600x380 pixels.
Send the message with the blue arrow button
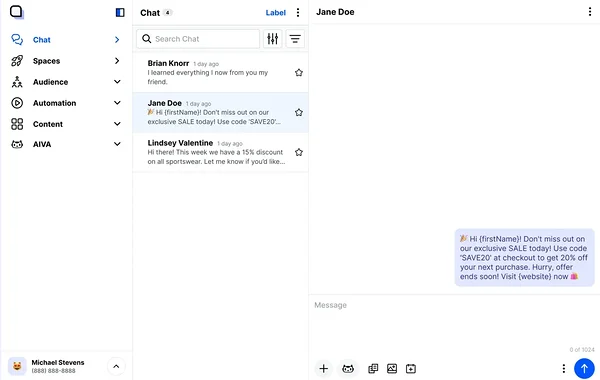pyautogui.click(x=584, y=369)
